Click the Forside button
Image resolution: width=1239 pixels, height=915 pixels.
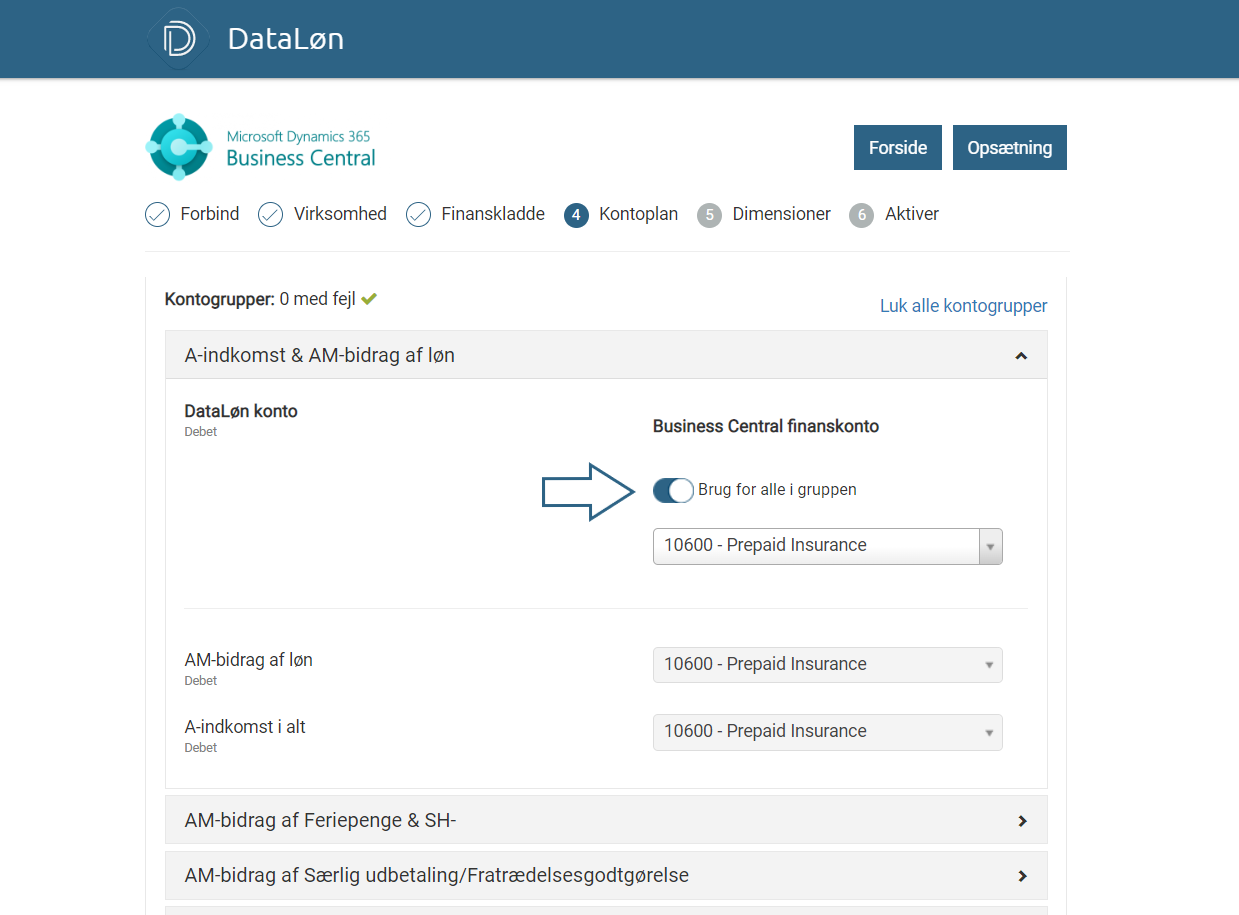(x=898, y=148)
